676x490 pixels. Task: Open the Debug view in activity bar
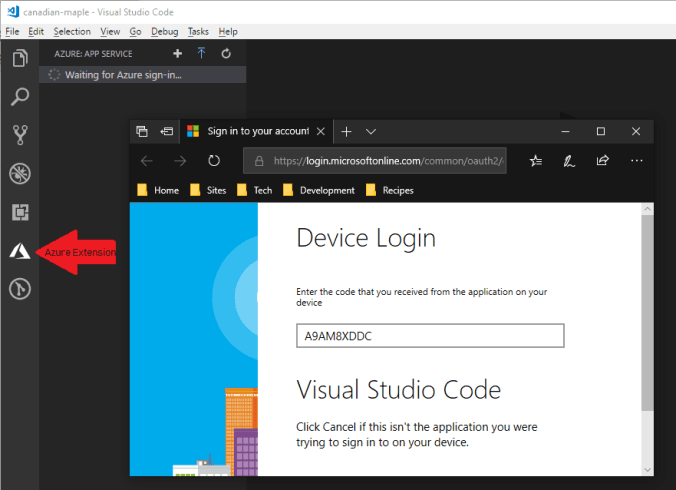[x=20, y=173]
